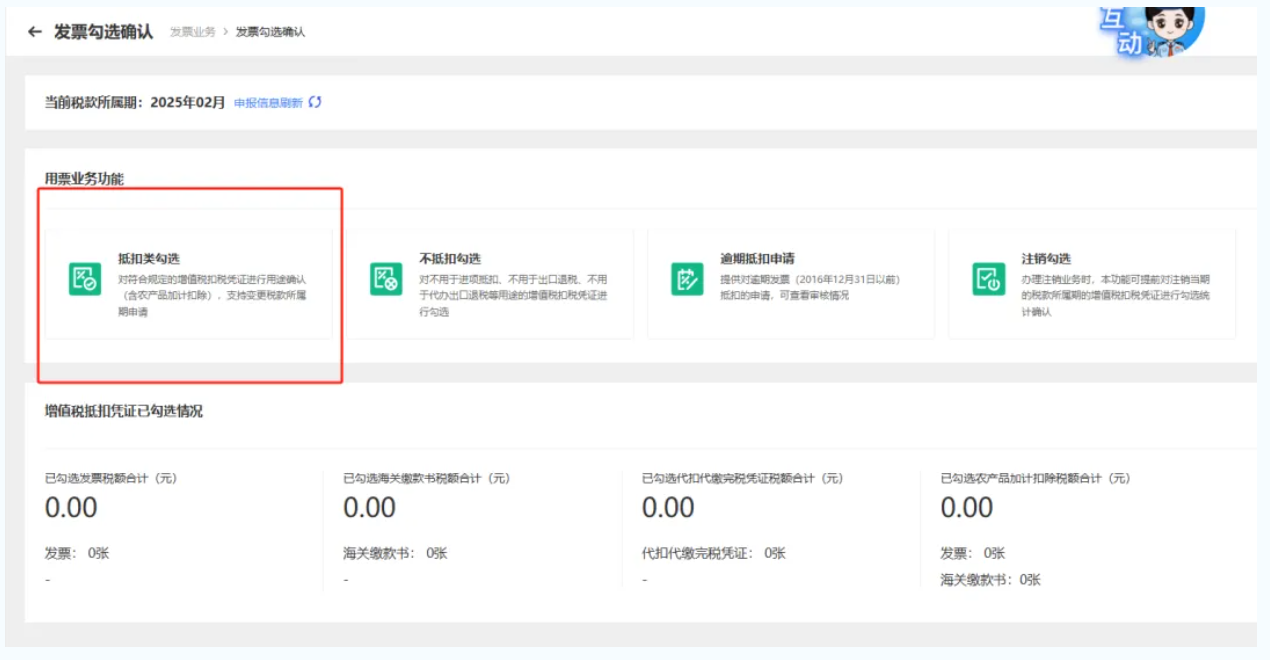Click the green 抵扣类勾选 icon
The width and height of the screenshot is (1276, 660).
[84, 279]
